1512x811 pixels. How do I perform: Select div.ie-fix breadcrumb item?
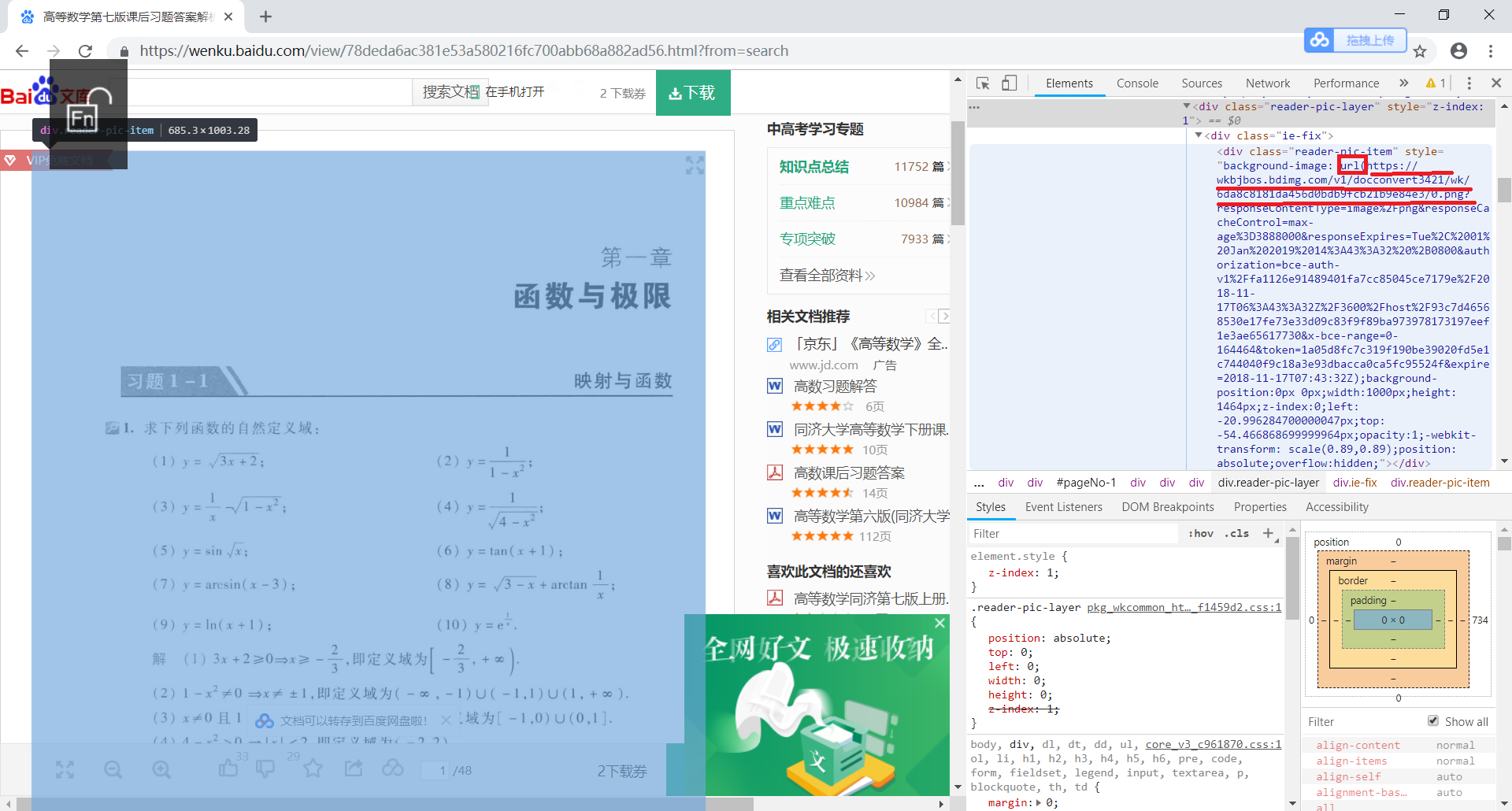1354,483
